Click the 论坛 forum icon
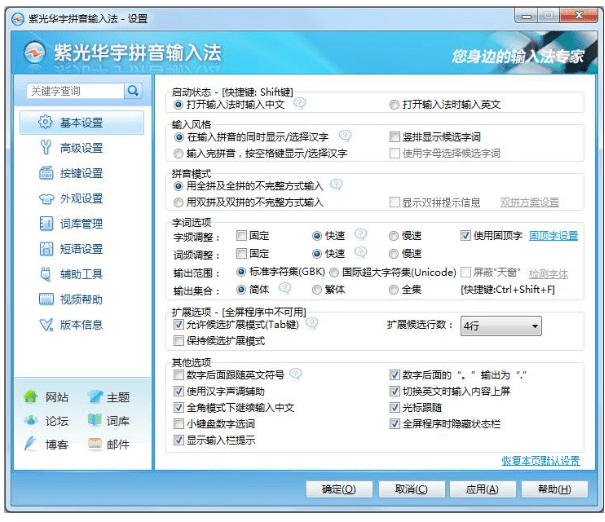This screenshot has width=605, height=522. click(31, 420)
